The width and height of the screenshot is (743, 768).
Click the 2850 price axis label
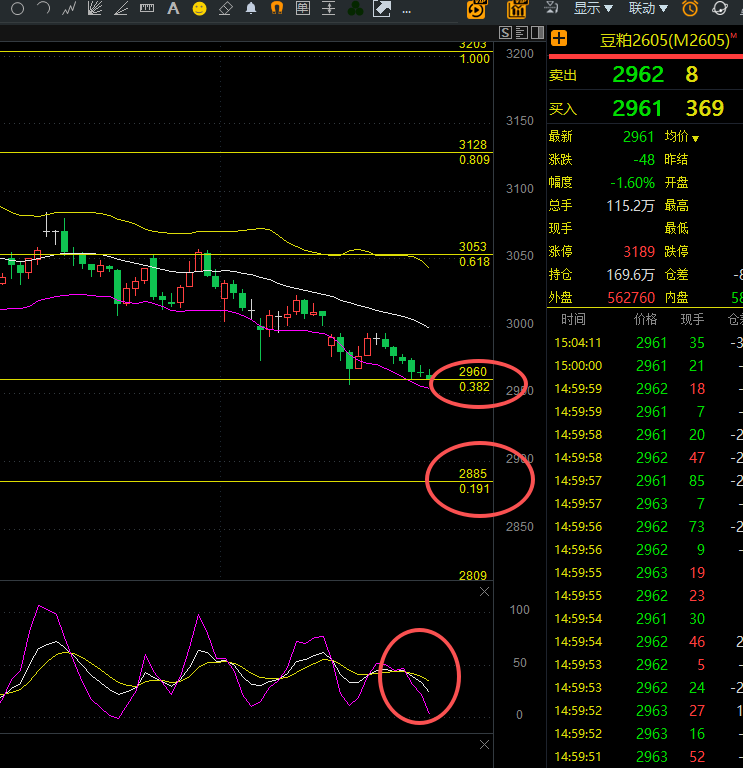(x=520, y=527)
